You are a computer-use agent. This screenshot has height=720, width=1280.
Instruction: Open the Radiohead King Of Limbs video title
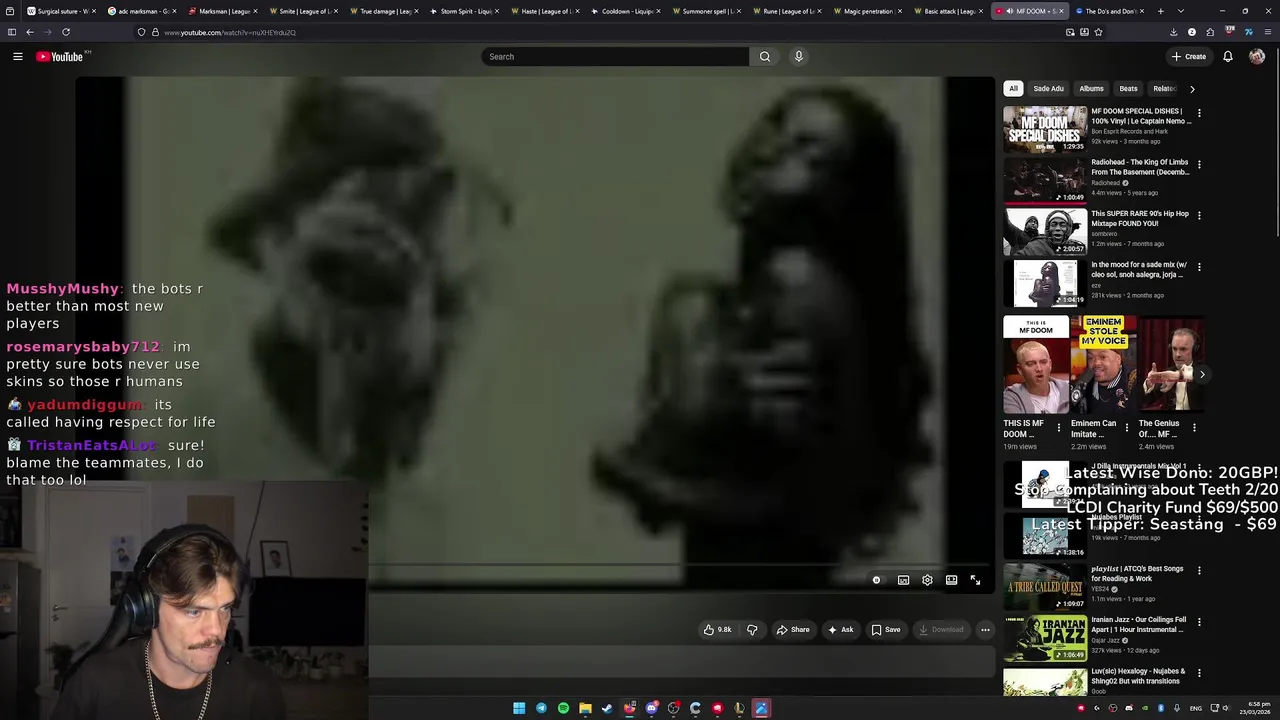[1140, 167]
